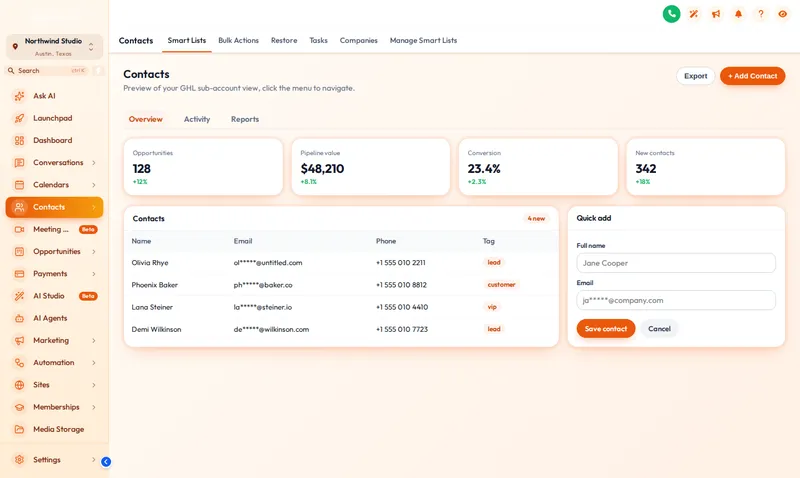Select the Phoenix Baker contact name

(x=155, y=285)
